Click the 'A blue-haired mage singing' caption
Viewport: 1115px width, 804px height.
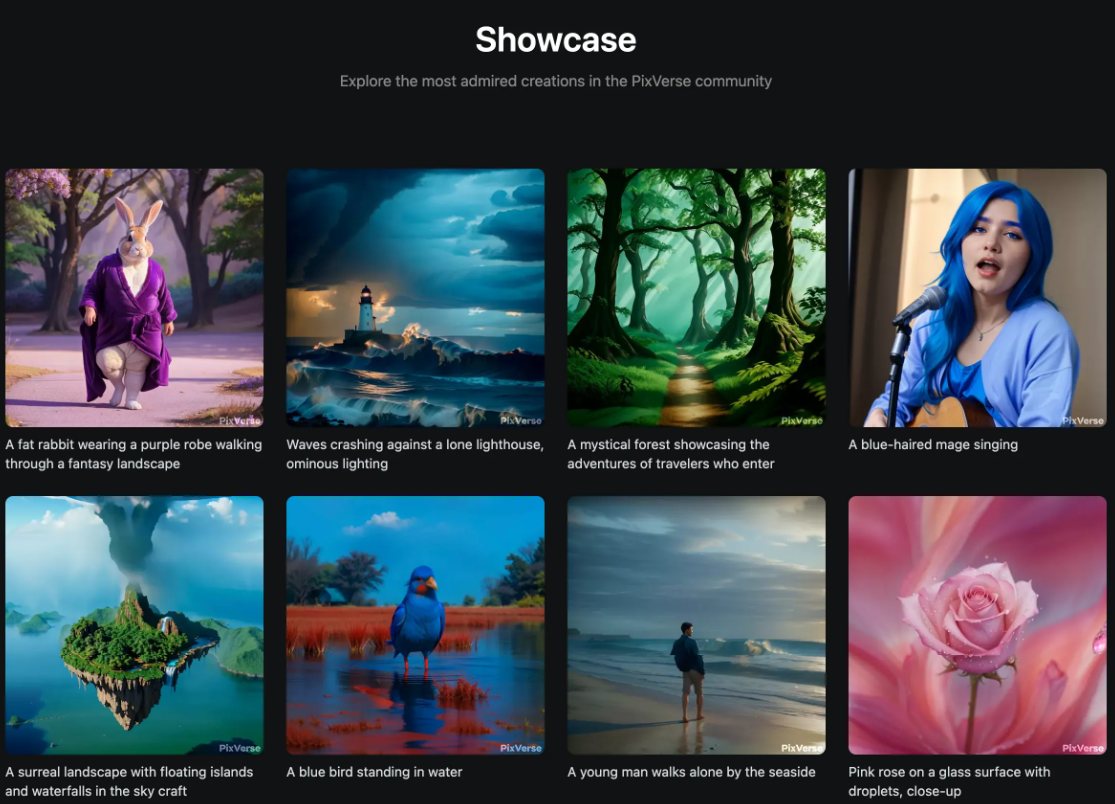pos(932,445)
